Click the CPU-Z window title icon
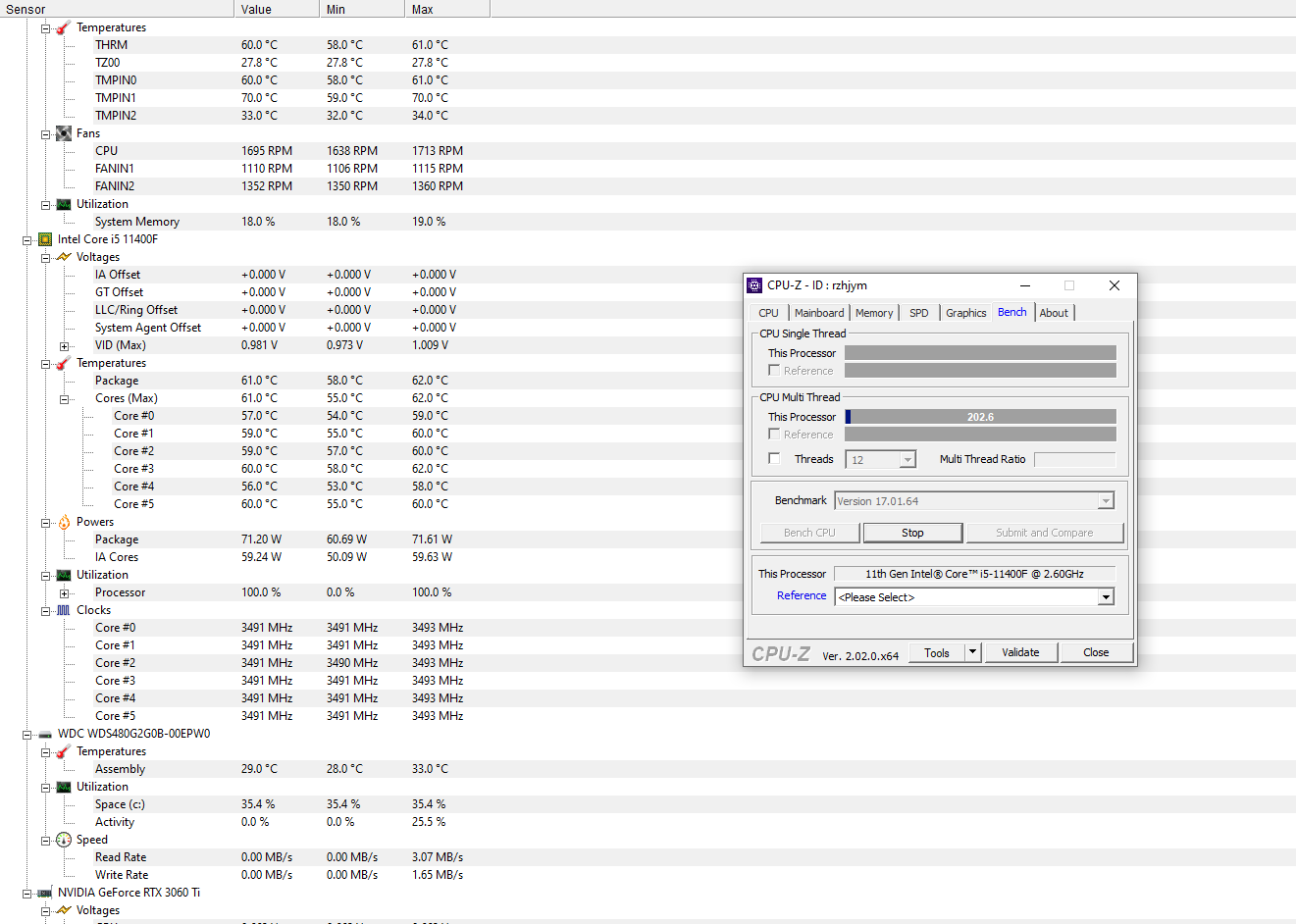1296x924 pixels. click(754, 285)
